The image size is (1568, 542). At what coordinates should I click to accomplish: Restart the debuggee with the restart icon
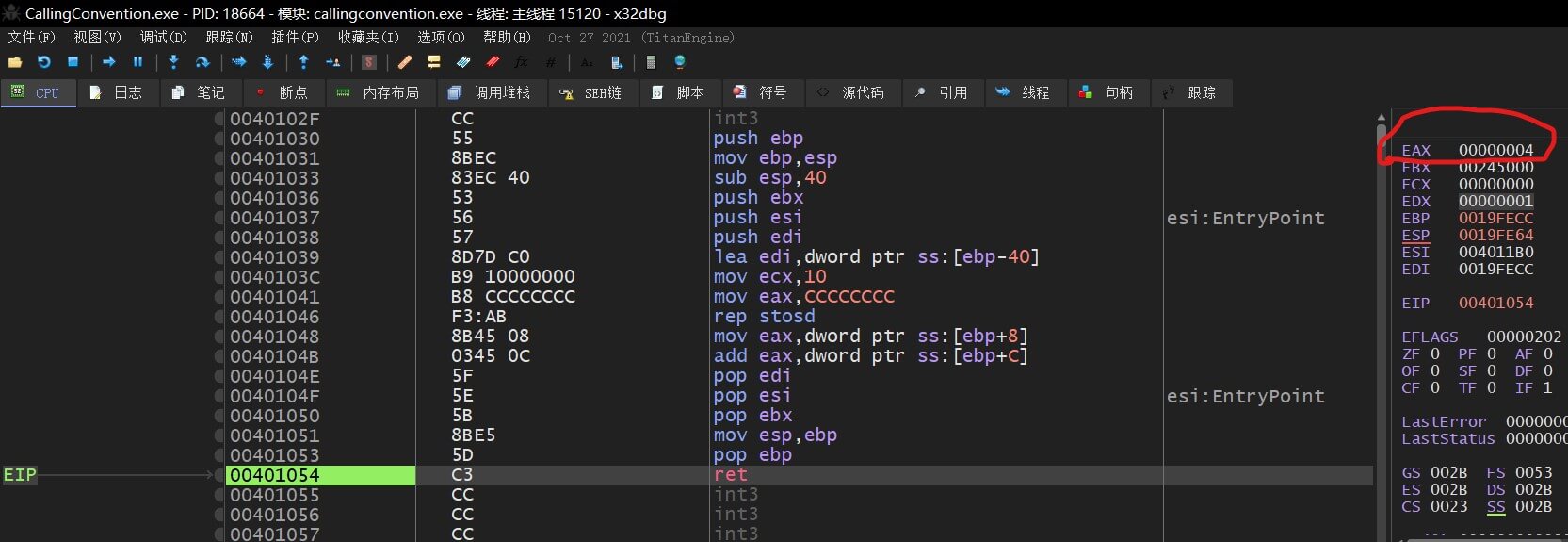click(44, 62)
